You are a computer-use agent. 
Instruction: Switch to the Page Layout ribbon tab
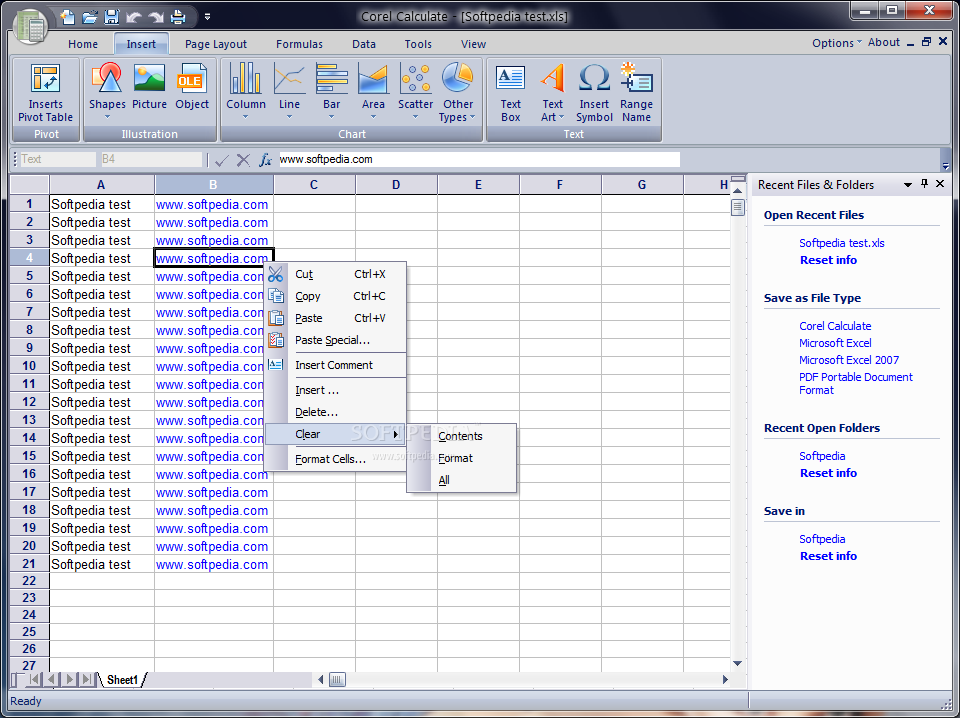click(x=216, y=43)
